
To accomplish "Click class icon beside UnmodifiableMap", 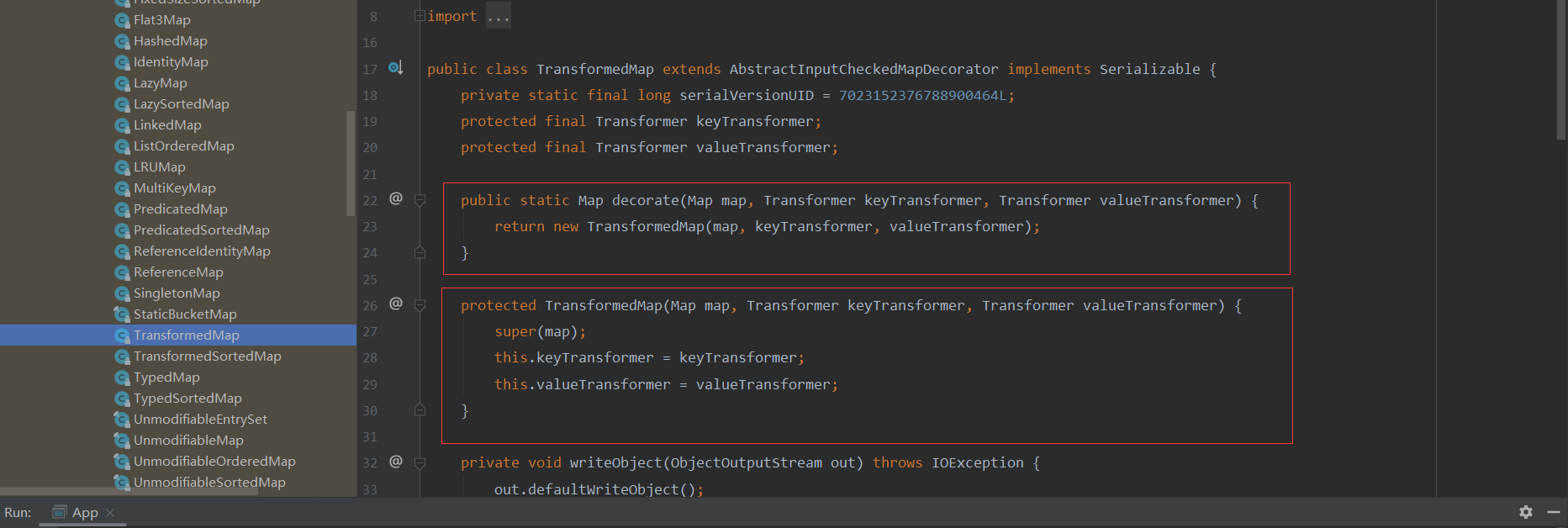I will tap(122, 441).
